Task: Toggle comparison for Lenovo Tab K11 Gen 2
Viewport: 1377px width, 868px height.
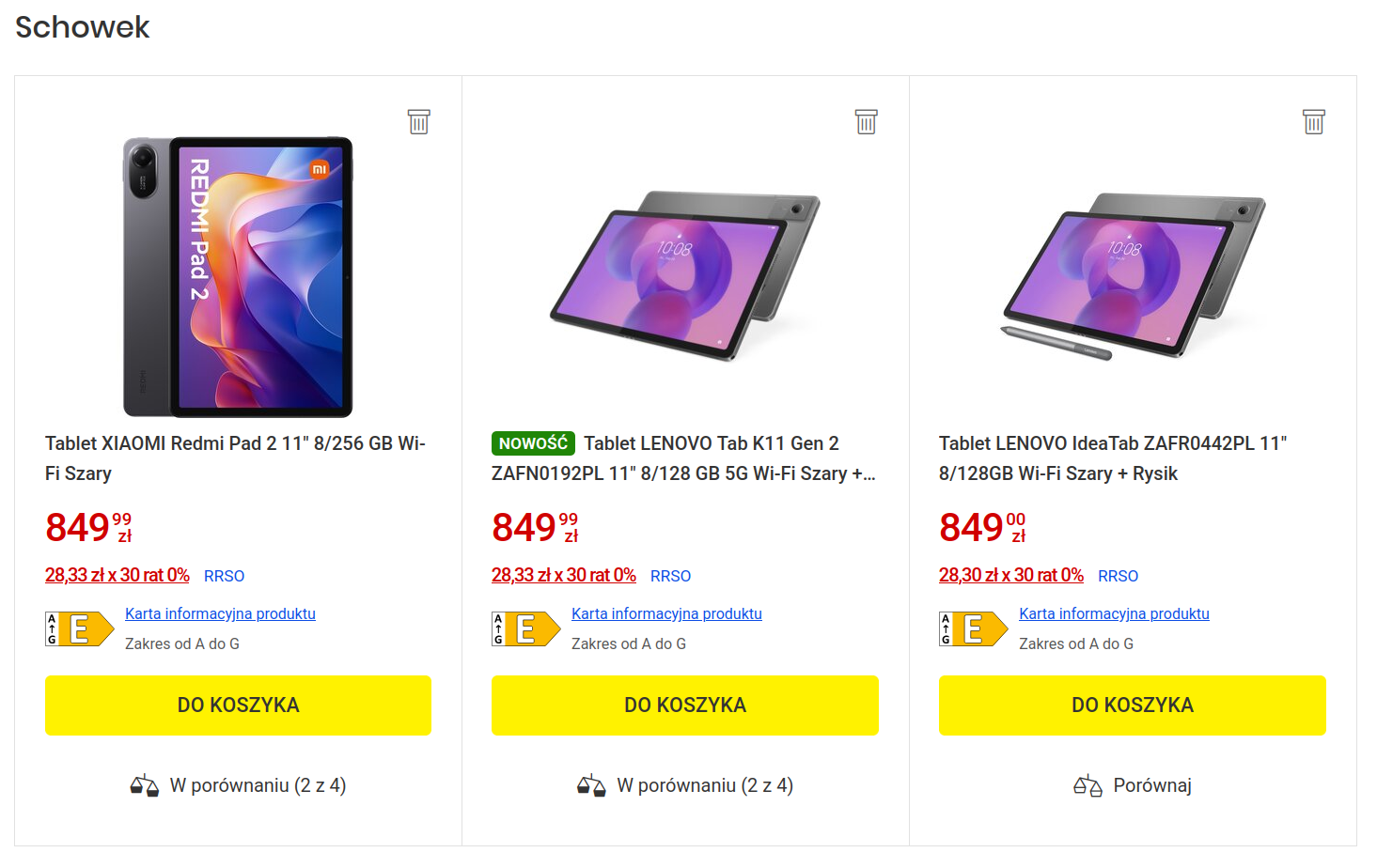Action: pos(686,785)
